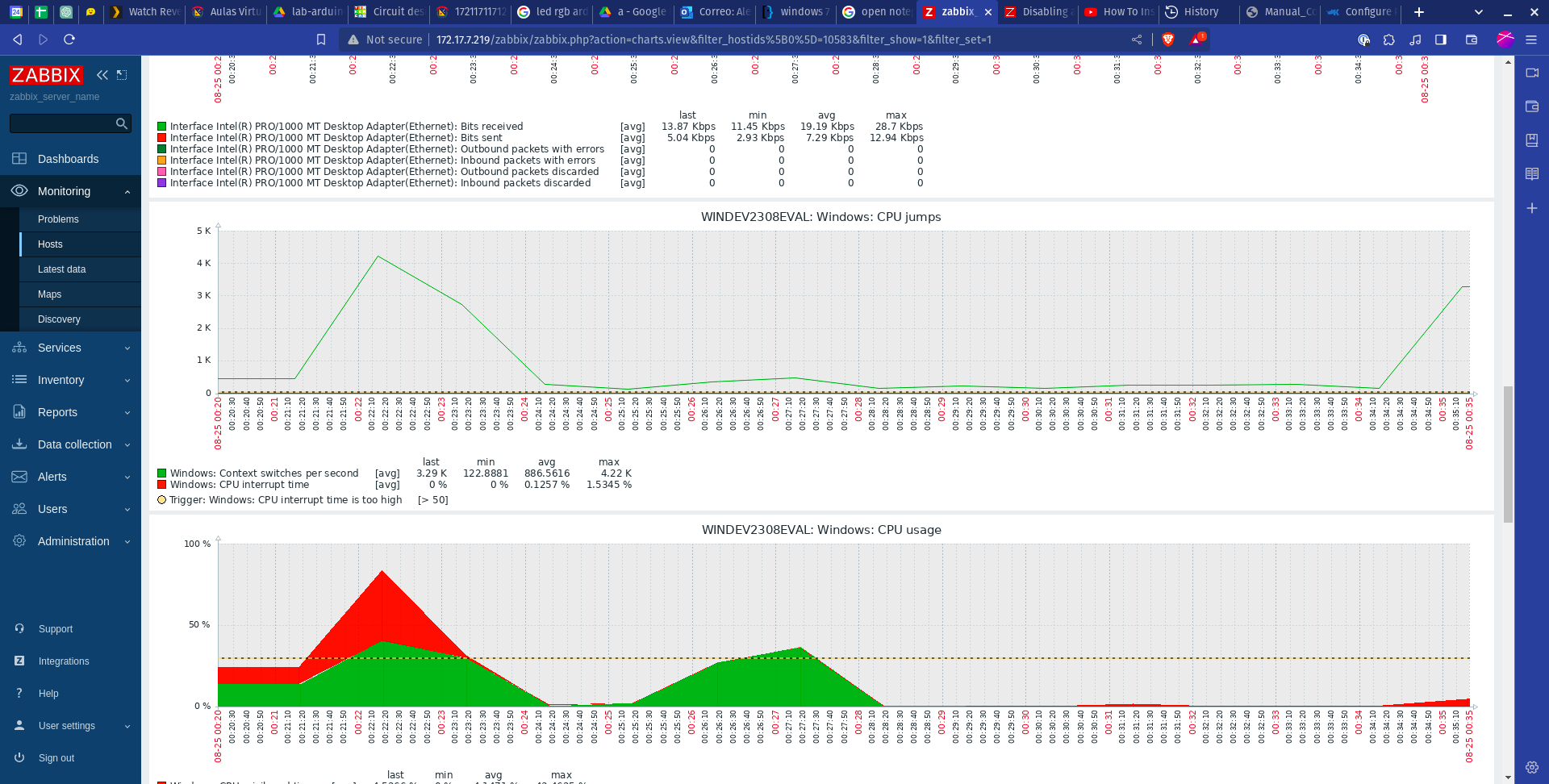This screenshot has width=1549, height=784.
Task: Click the browser address URL field
Action: click(x=713, y=40)
